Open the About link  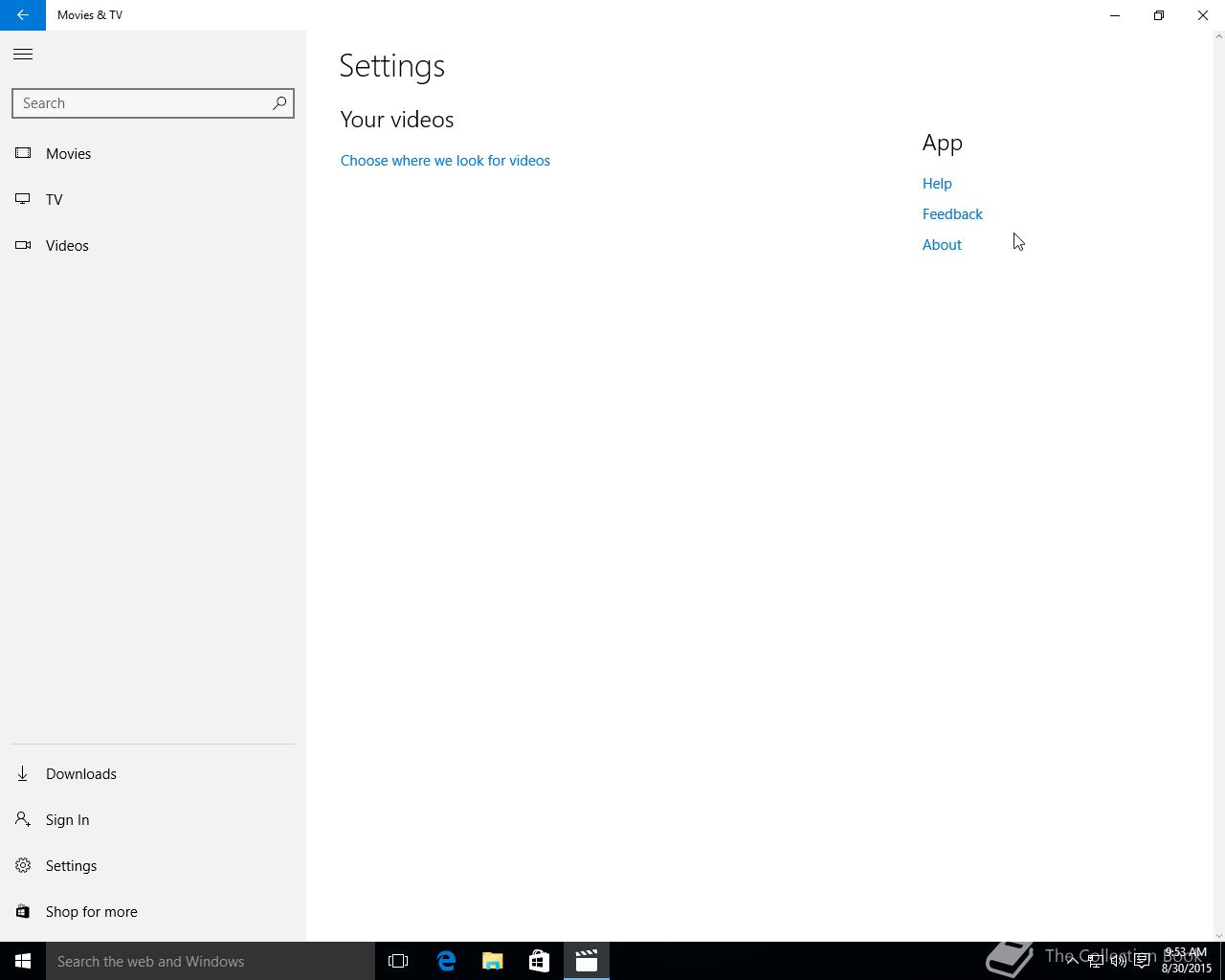[x=942, y=245]
